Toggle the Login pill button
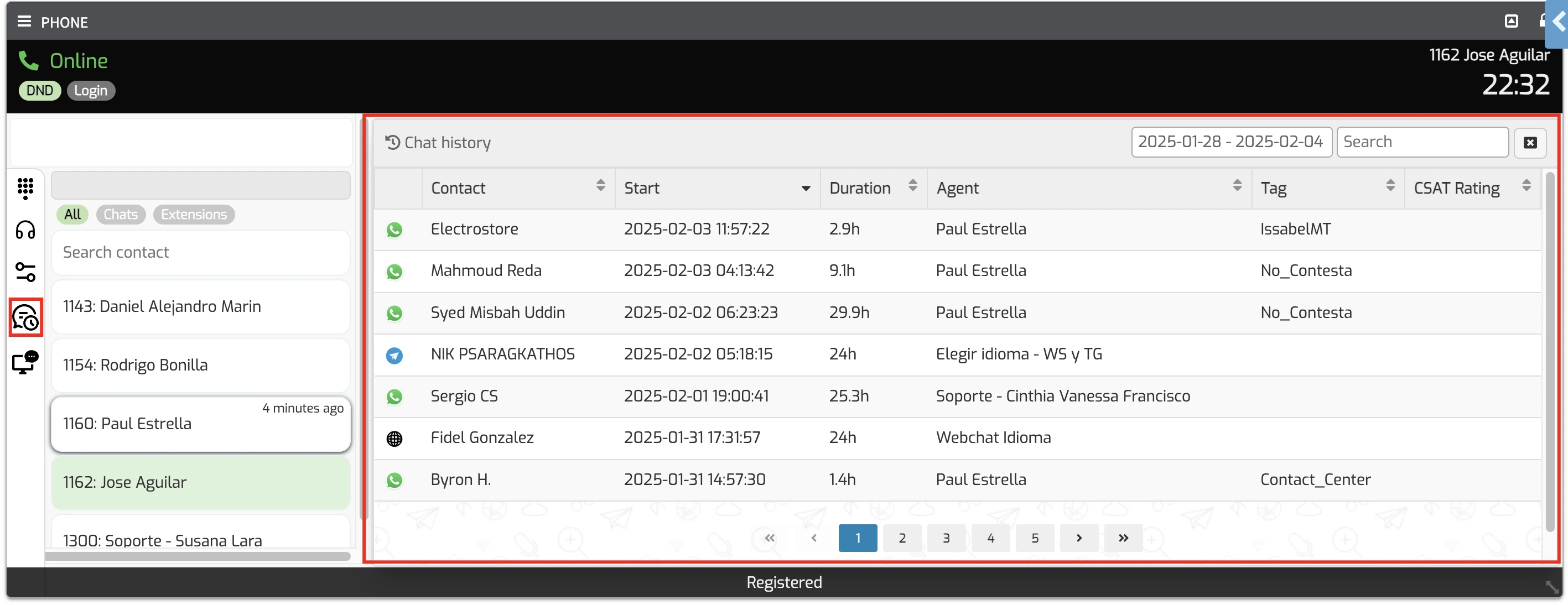Image resolution: width=1568 pixels, height=605 pixels. [x=91, y=91]
